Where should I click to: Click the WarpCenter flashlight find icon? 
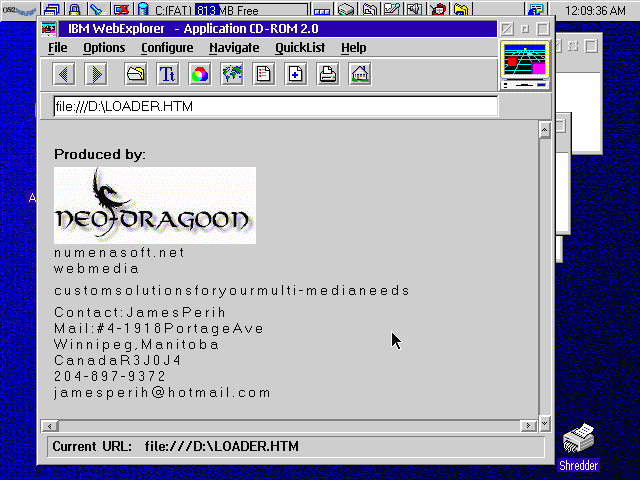tap(98, 10)
